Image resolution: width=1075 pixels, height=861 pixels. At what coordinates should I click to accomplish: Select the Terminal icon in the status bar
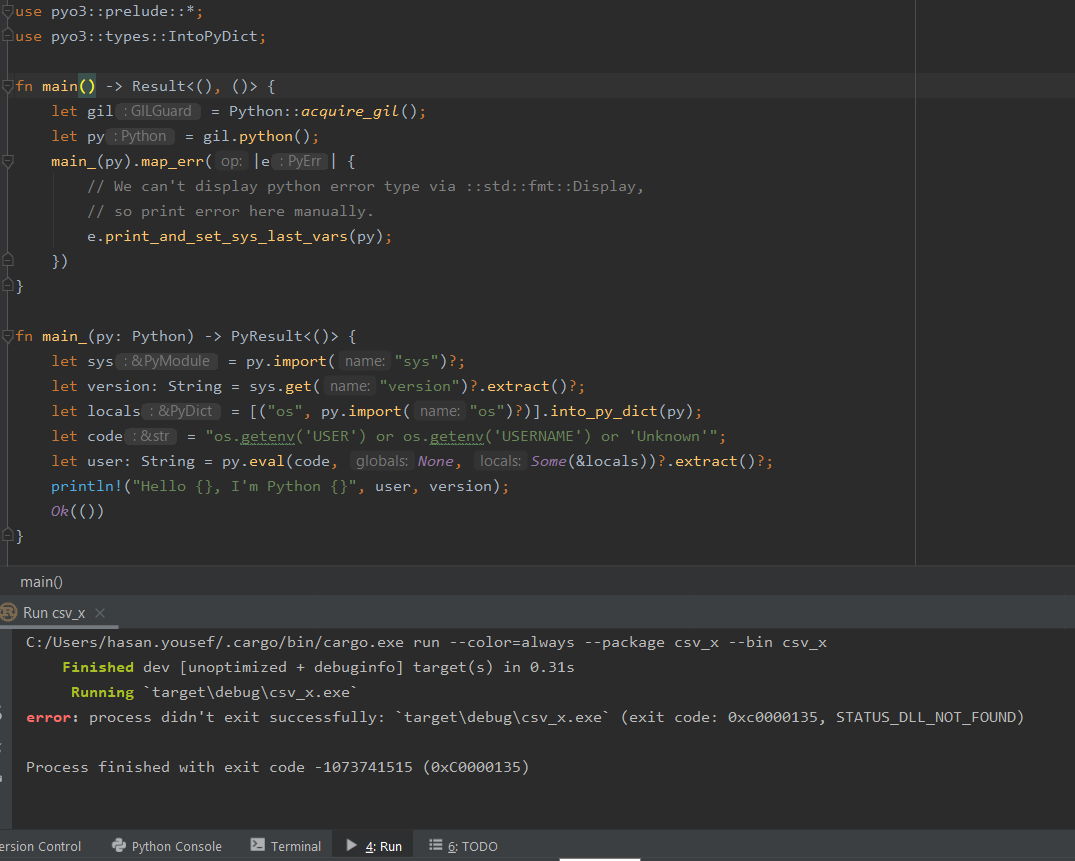click(x=259, y=846)
